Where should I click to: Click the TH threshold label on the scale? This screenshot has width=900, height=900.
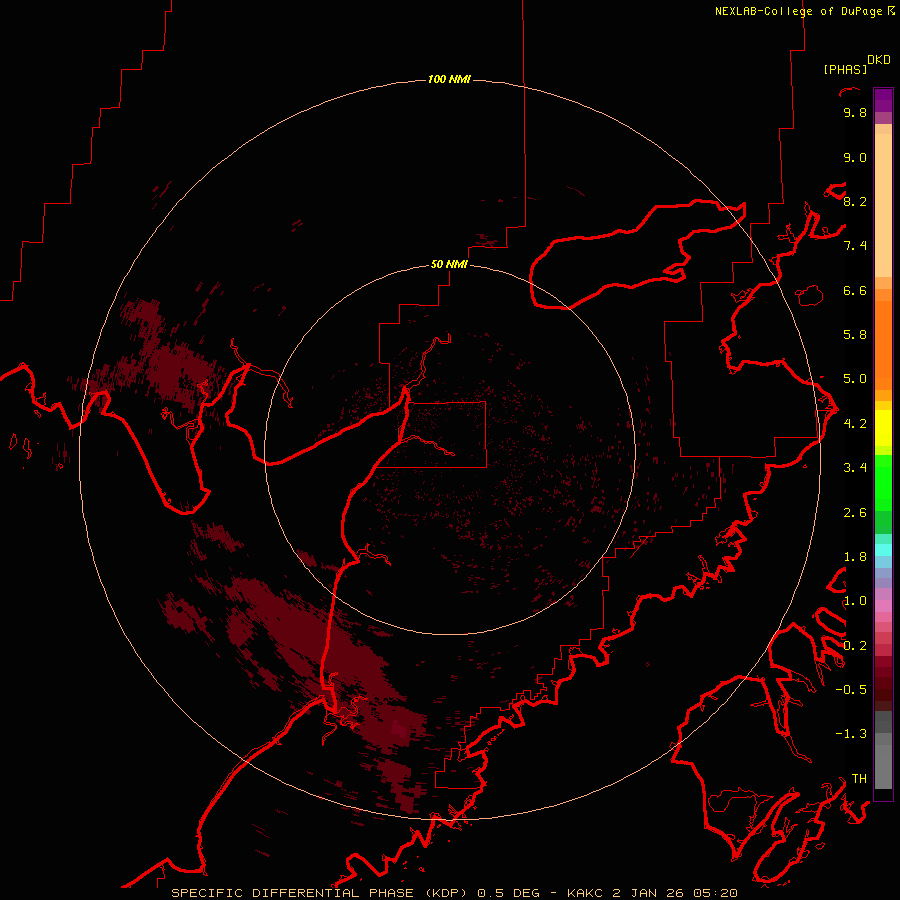coord(859,779)
